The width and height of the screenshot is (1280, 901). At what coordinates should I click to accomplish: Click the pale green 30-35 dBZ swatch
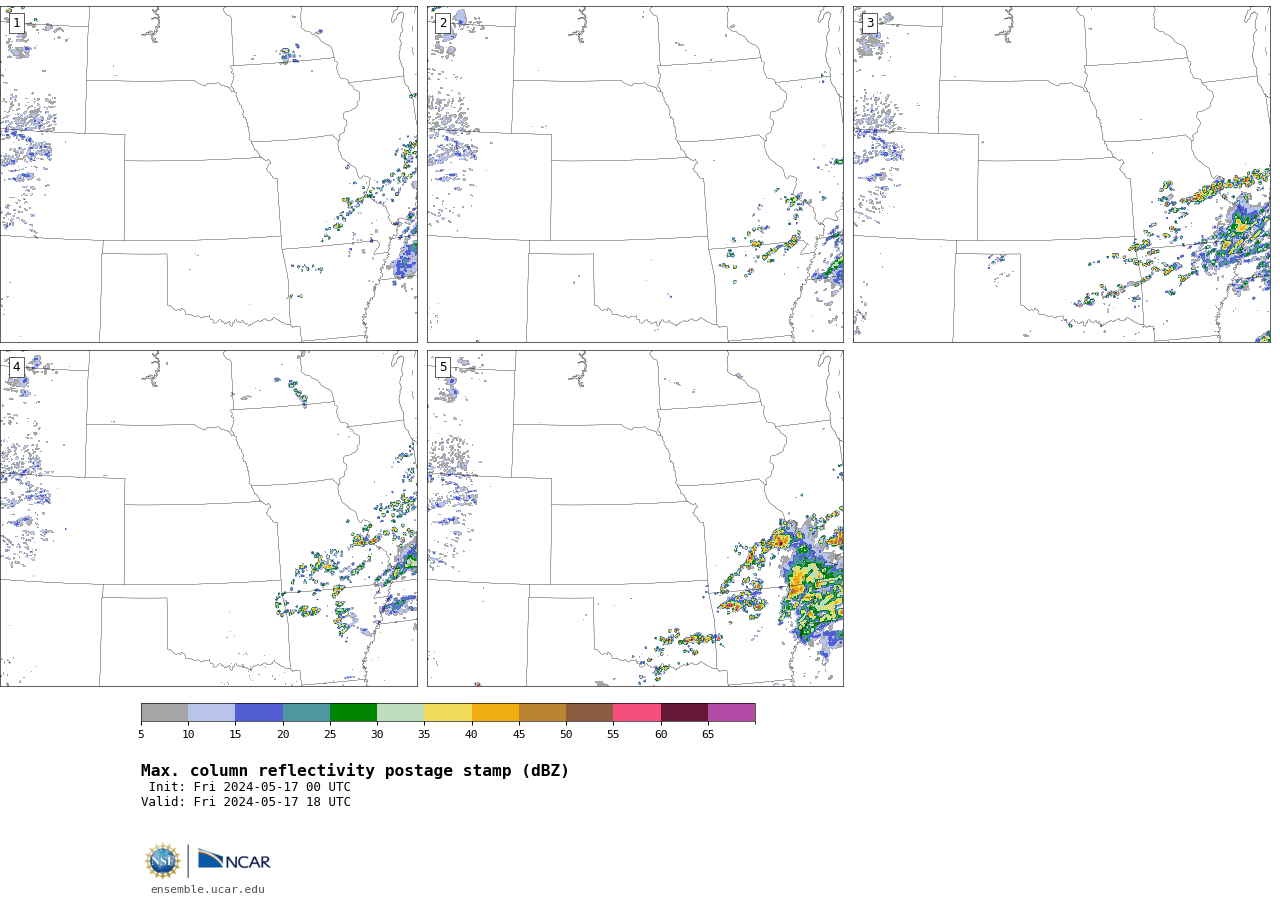[401, 713]
